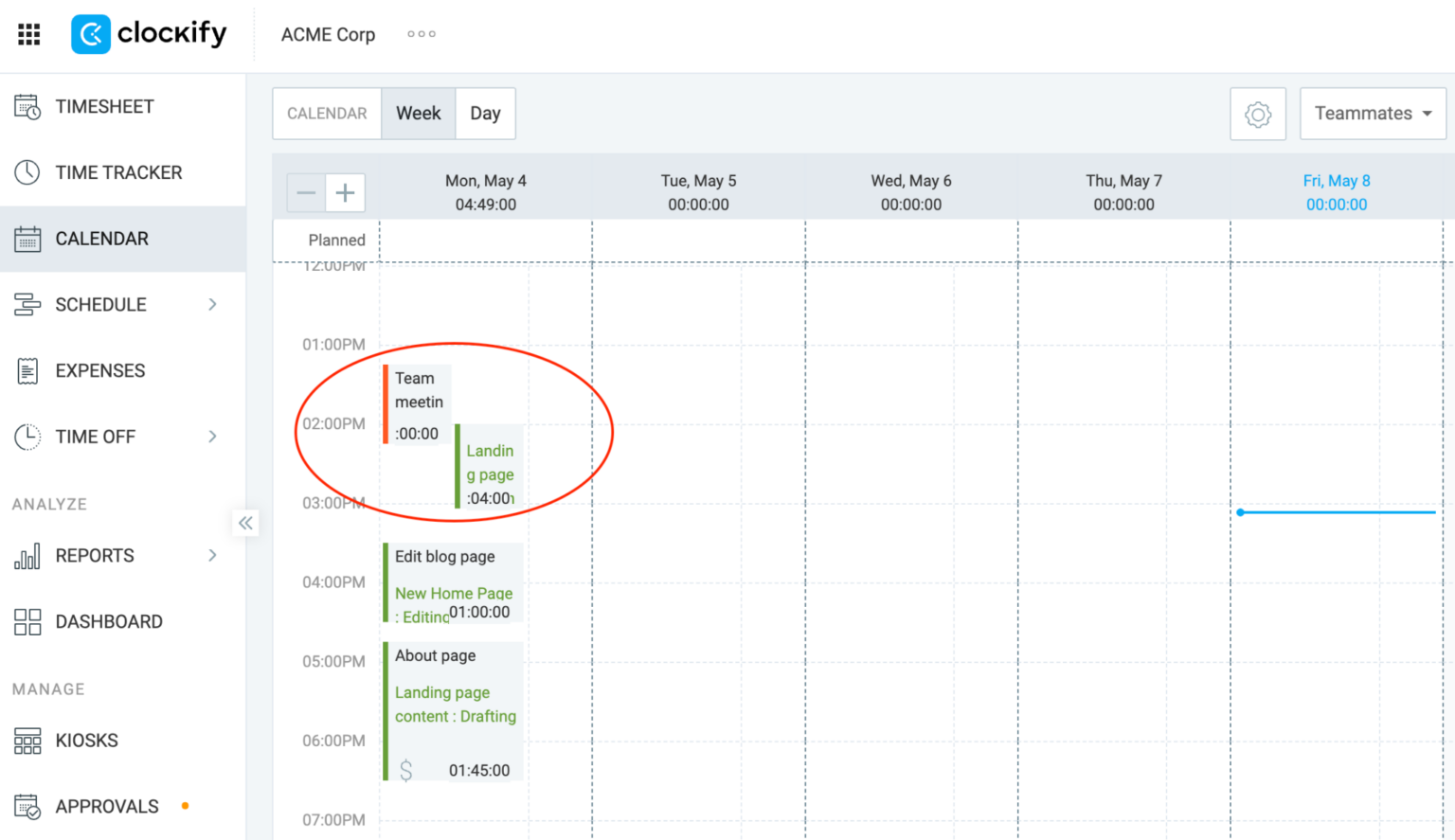Click the Time Tracker clock icon
This screenshot has width=1455, height=840.
click(x=27, y=172)
